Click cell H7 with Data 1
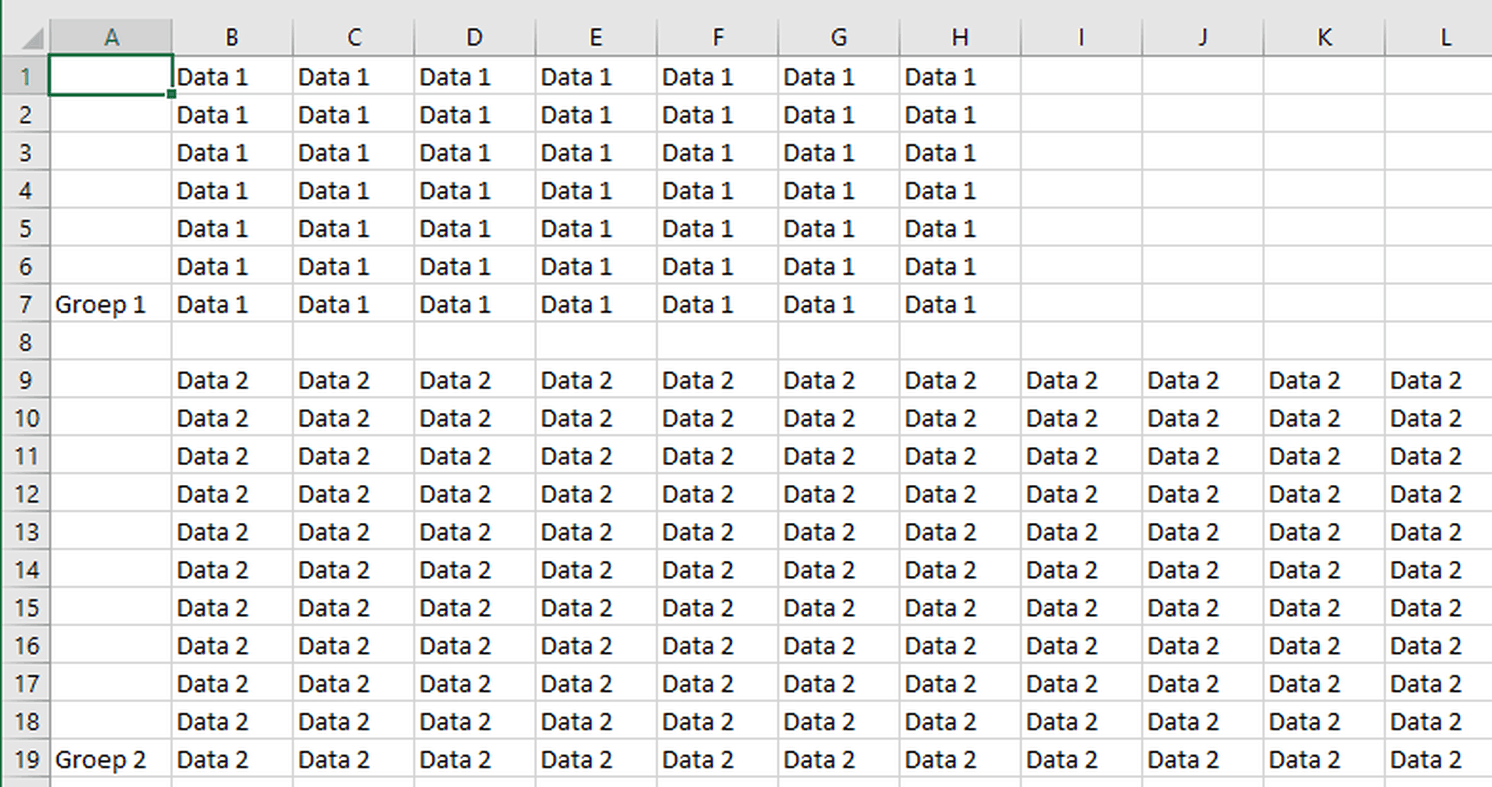 (960, 304)
